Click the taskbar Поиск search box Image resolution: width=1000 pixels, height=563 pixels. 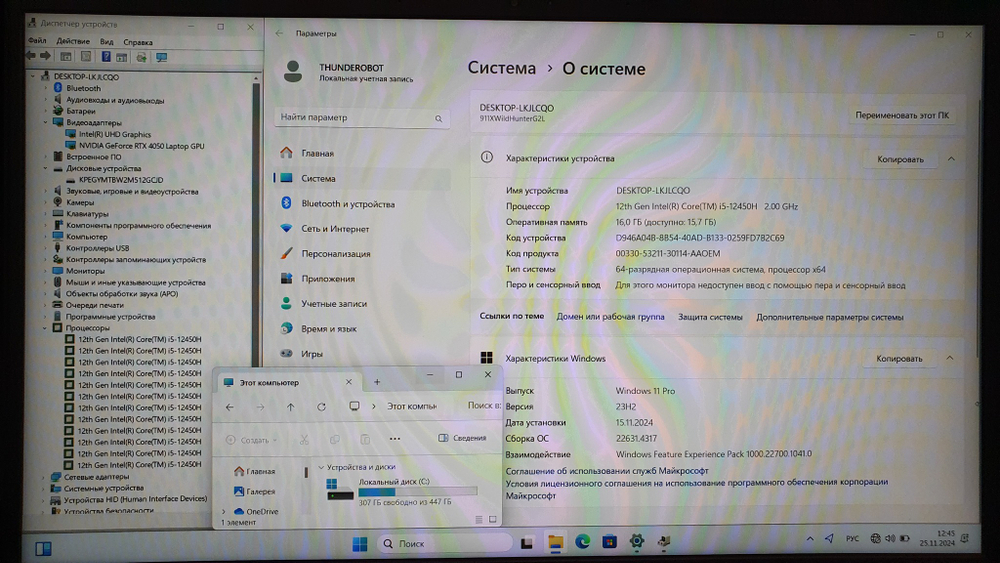pyautogui.click(x=445, y=544)
